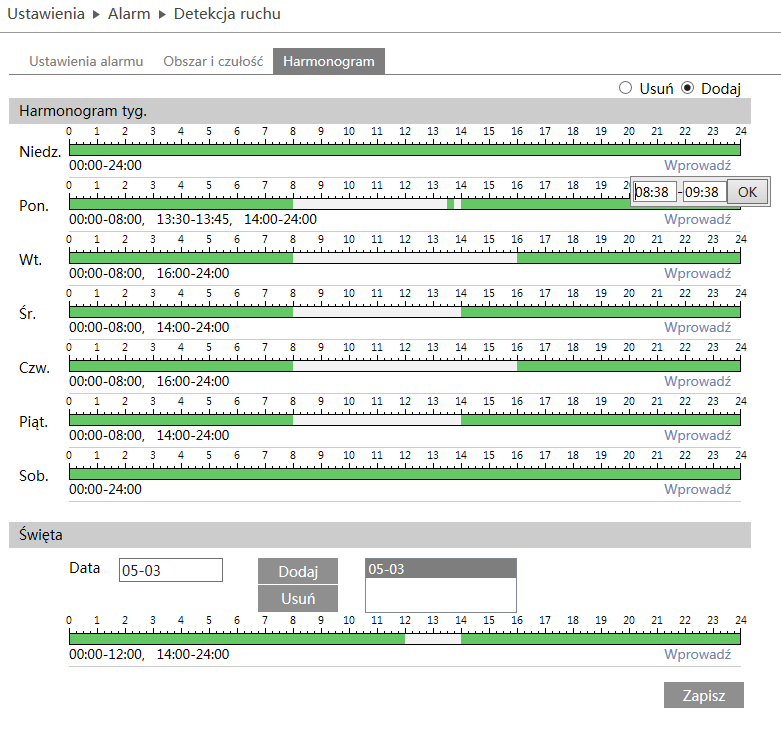Click Śr. timeline gap at hour 11
Viewport: 781px width, 733px height.
tap(377, 312)
